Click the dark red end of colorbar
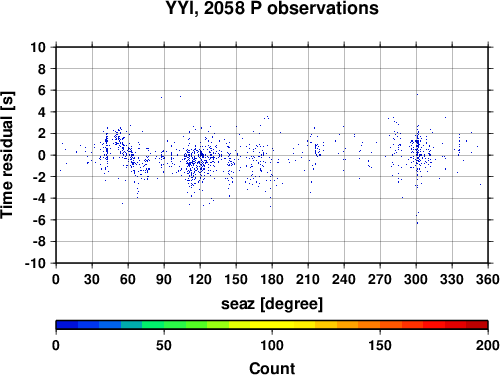Image resolution: width=500 pixels, height=375 pixels. pos(477,325)
